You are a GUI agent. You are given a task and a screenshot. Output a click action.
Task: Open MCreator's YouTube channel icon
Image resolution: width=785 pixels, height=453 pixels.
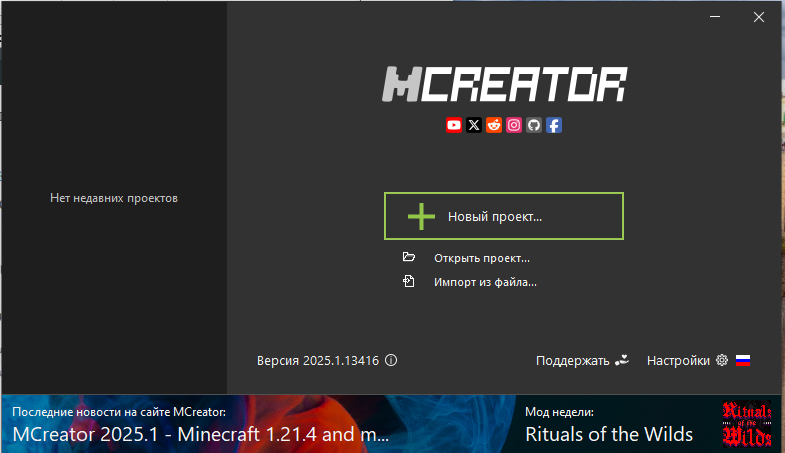pyautogui.click(x=454, y=125)
